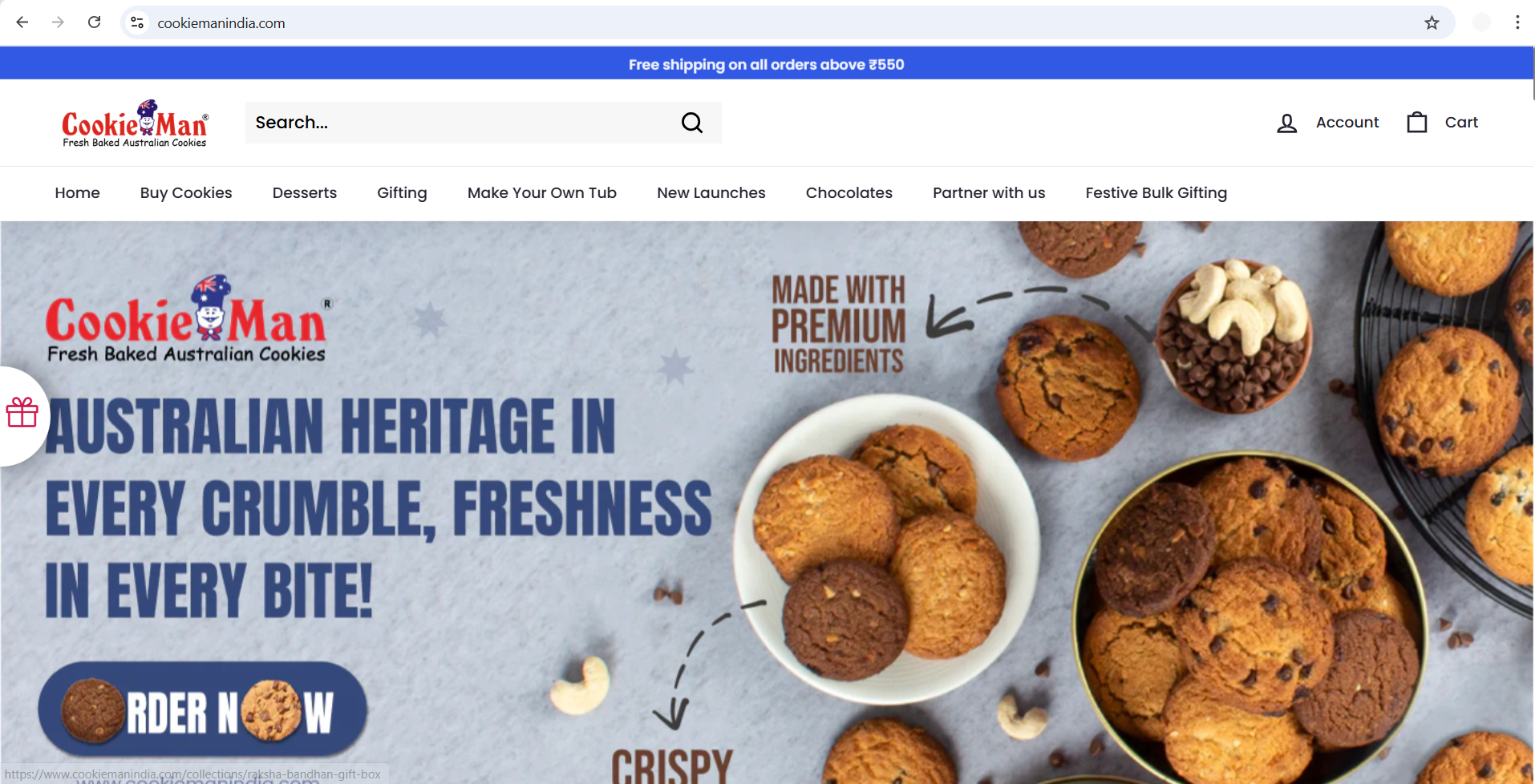Reload the page in browser
This screenshot has width=1535, height=784.
pyautogui.click(x=94, y=22)
